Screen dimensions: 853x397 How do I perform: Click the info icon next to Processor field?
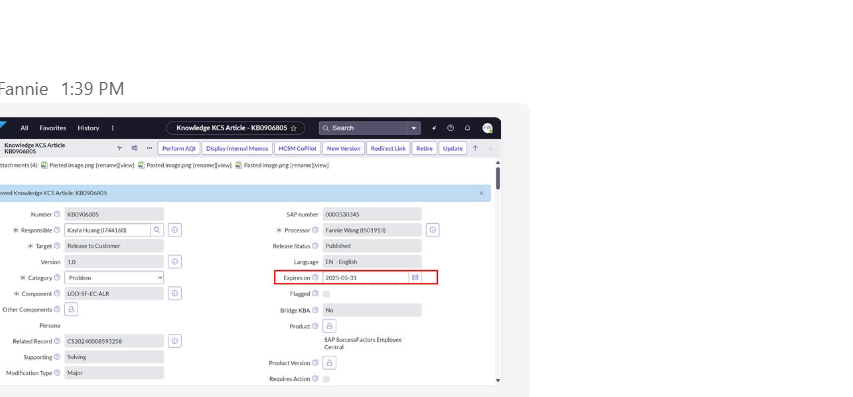click(x=432, y=230)
